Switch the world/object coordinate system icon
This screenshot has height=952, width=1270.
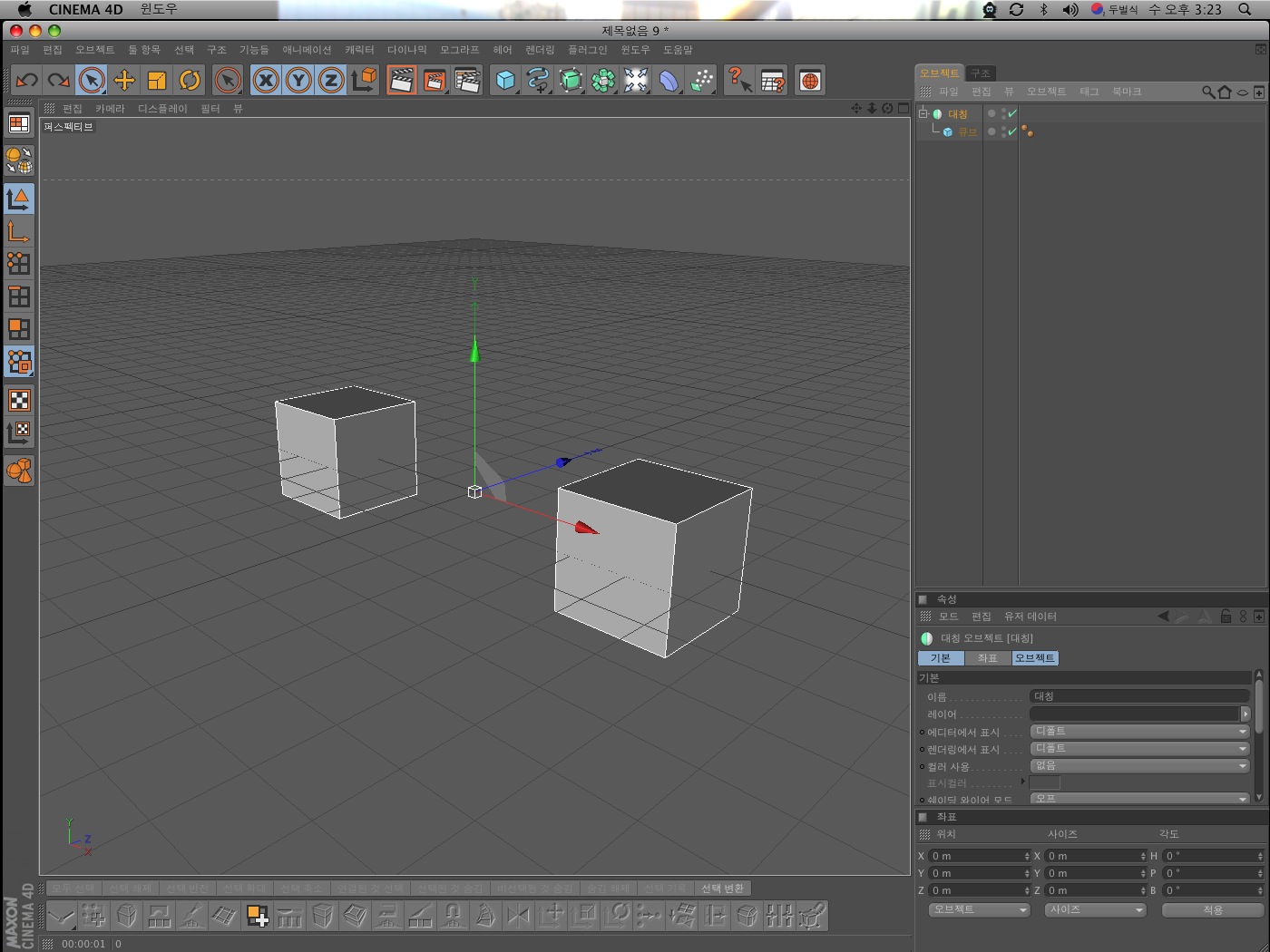click(364, 81)
